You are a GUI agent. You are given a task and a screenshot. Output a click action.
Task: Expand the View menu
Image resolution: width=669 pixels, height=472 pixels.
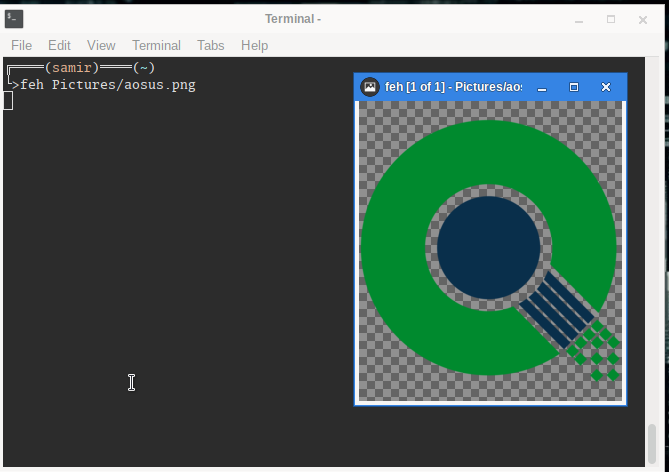101,45
